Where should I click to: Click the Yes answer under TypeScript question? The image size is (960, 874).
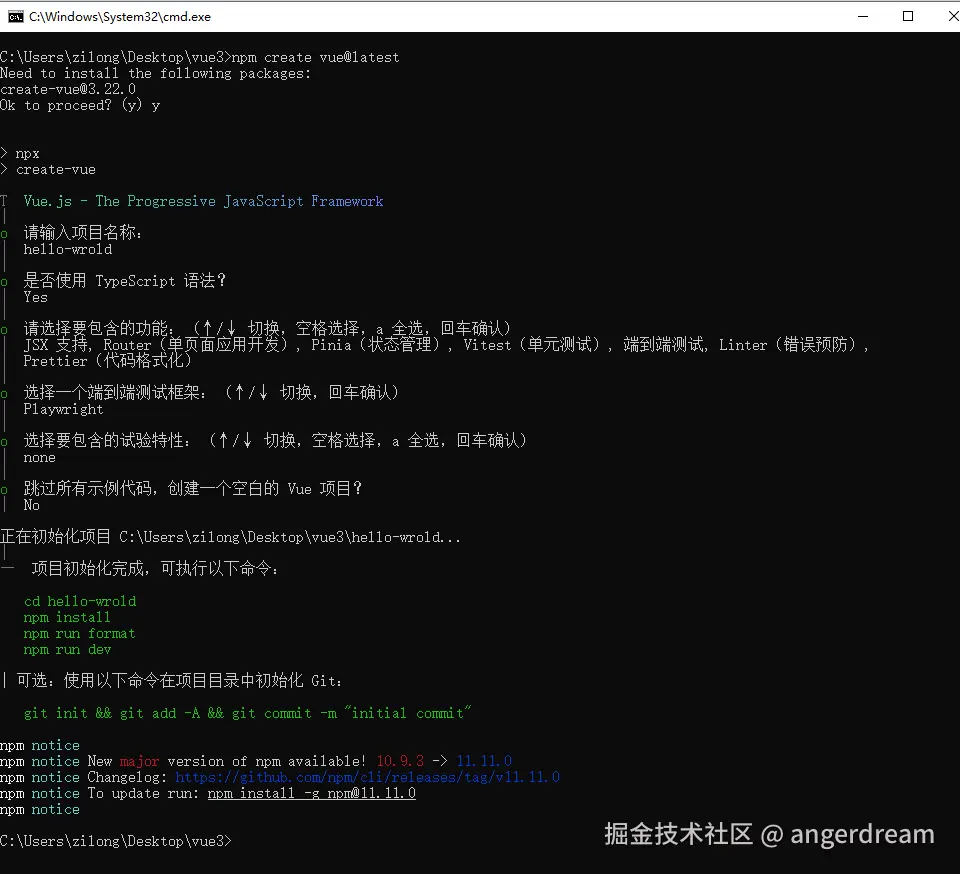coord(35,297)
